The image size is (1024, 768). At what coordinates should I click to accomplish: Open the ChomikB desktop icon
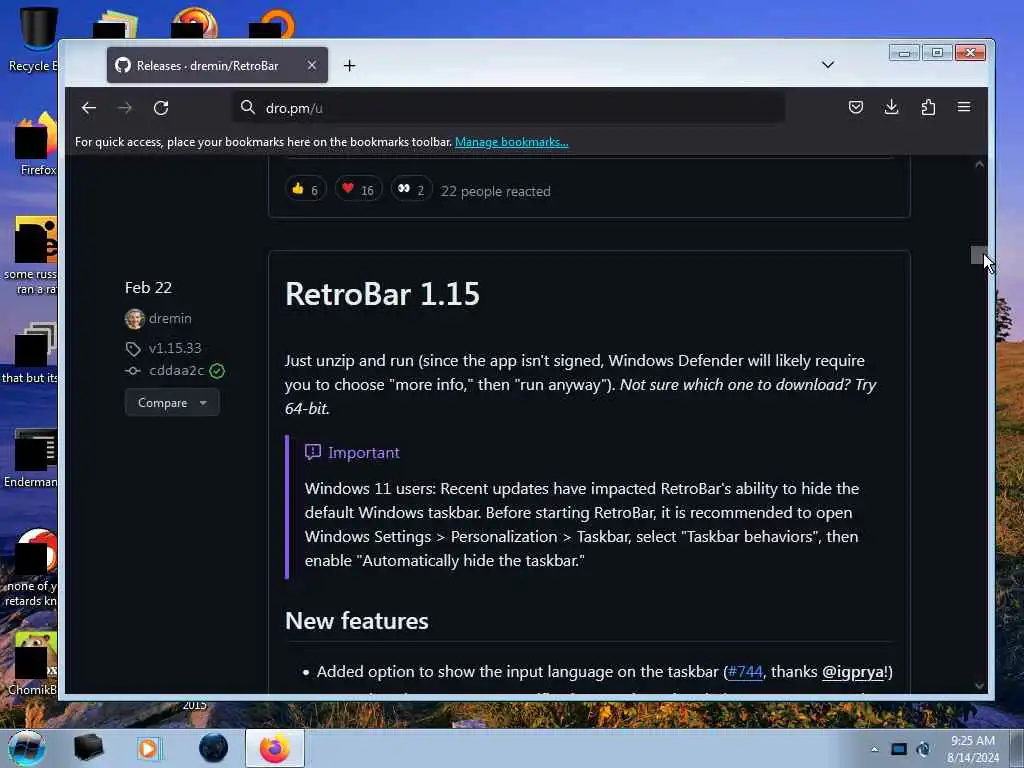tap(33, 663)
